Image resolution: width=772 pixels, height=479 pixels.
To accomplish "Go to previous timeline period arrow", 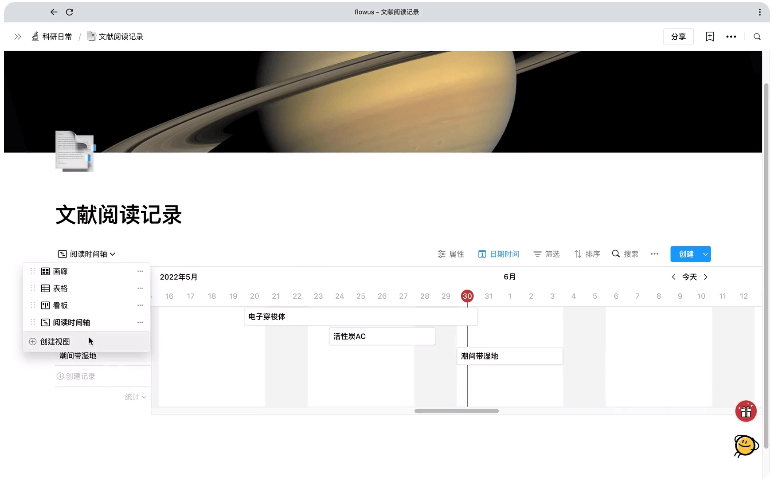I will click(674, 277).
